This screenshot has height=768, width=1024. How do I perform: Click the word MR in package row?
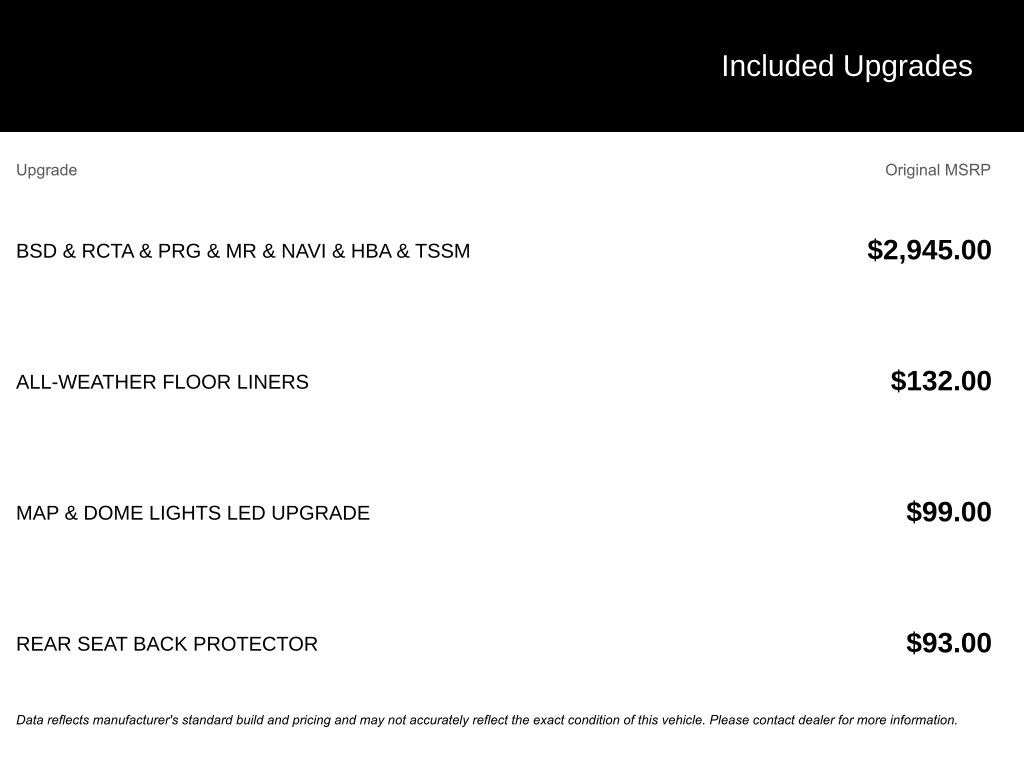[241, 251]
